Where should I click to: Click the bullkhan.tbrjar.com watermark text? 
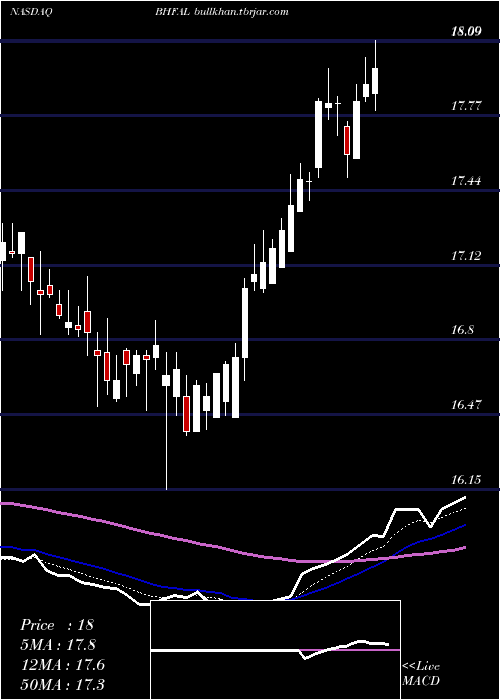[x=242, y=12]
